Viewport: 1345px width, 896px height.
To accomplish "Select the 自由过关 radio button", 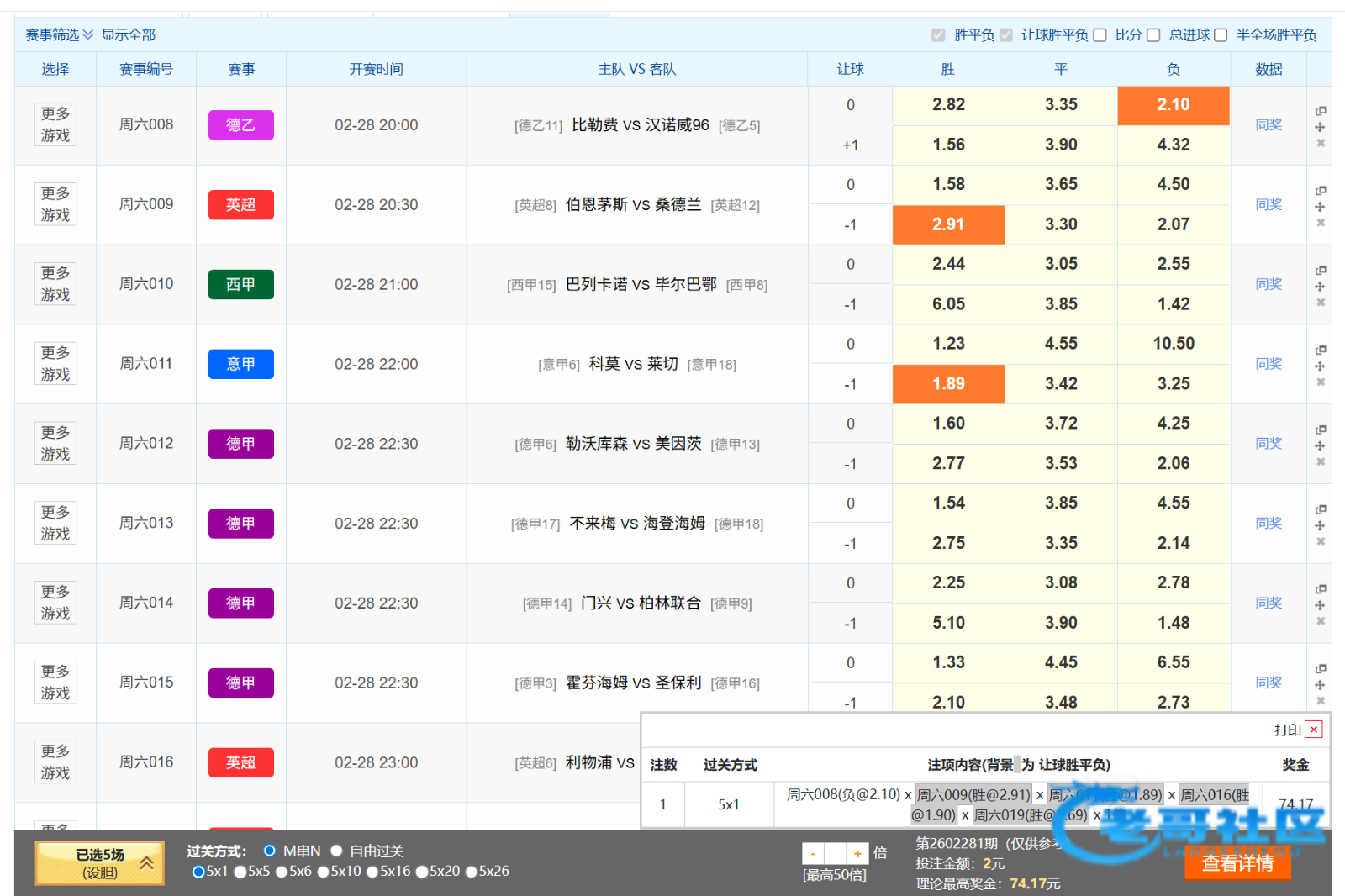I will 337,851.
